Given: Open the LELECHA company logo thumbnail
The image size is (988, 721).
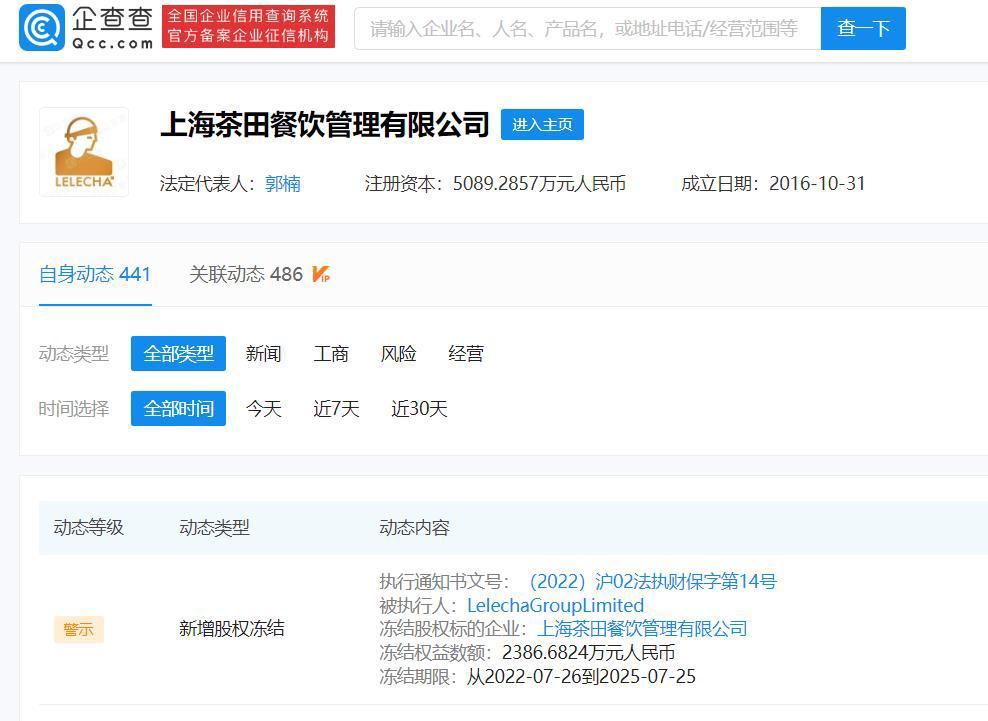Looking at the screenshot, I should [84, 152].
